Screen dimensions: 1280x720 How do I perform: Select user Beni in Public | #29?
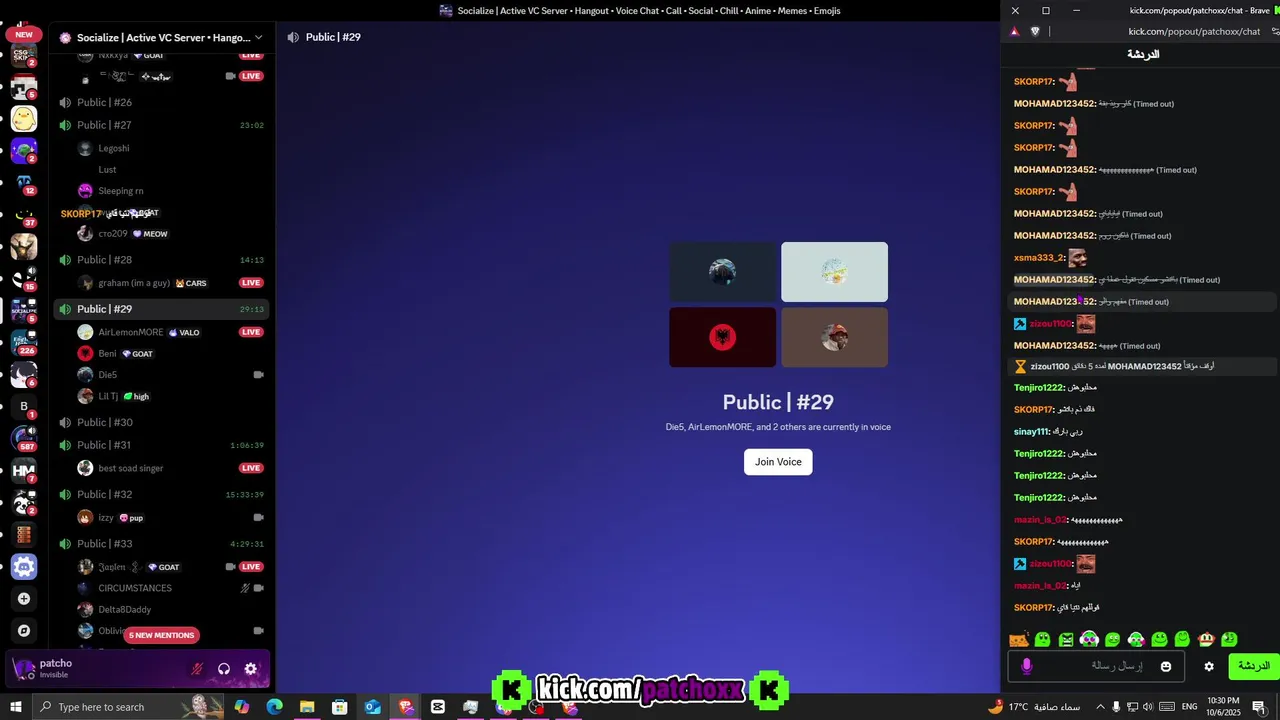tap(108, 354)
